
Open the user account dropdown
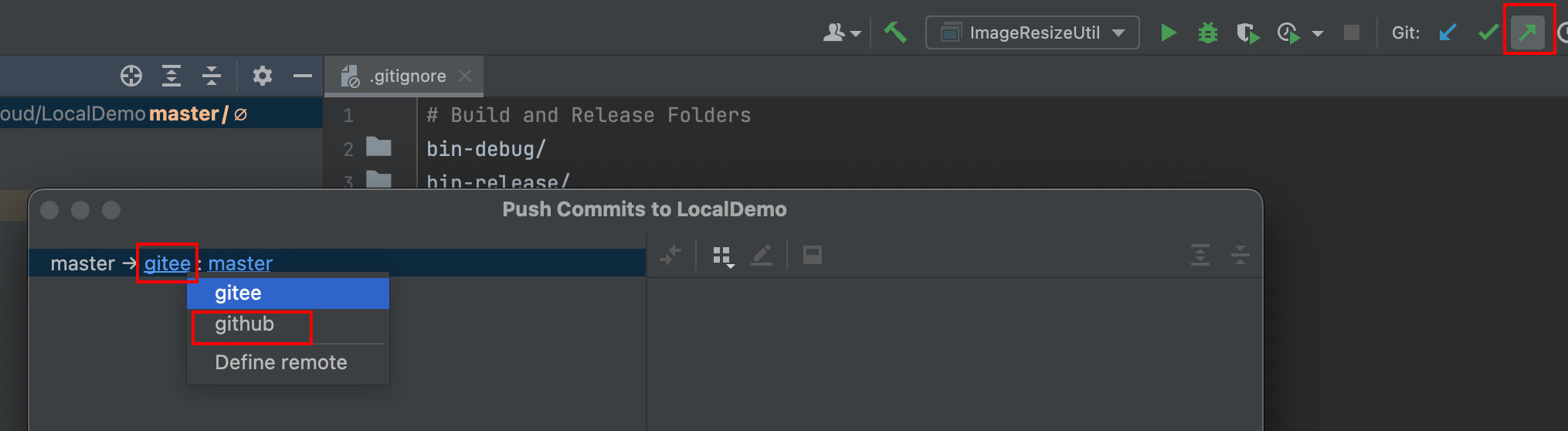[x=842, y=33]
